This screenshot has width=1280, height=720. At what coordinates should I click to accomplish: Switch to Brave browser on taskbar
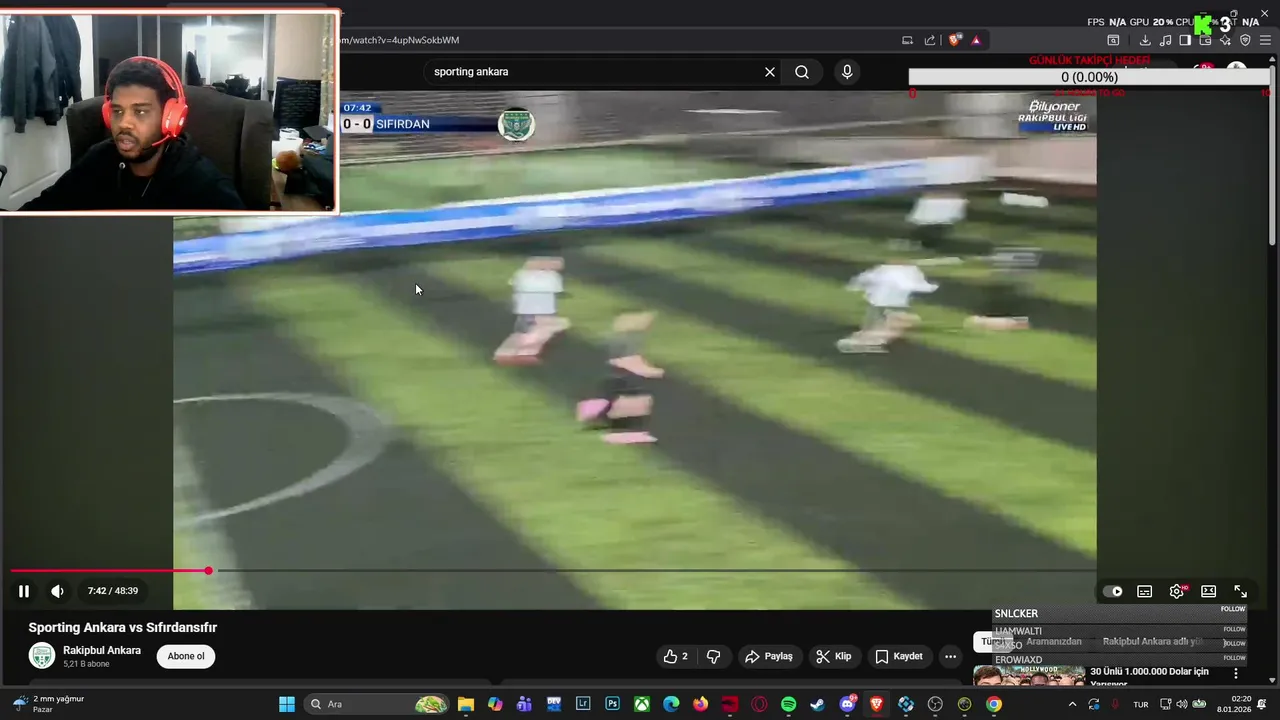tap(876, 704)
